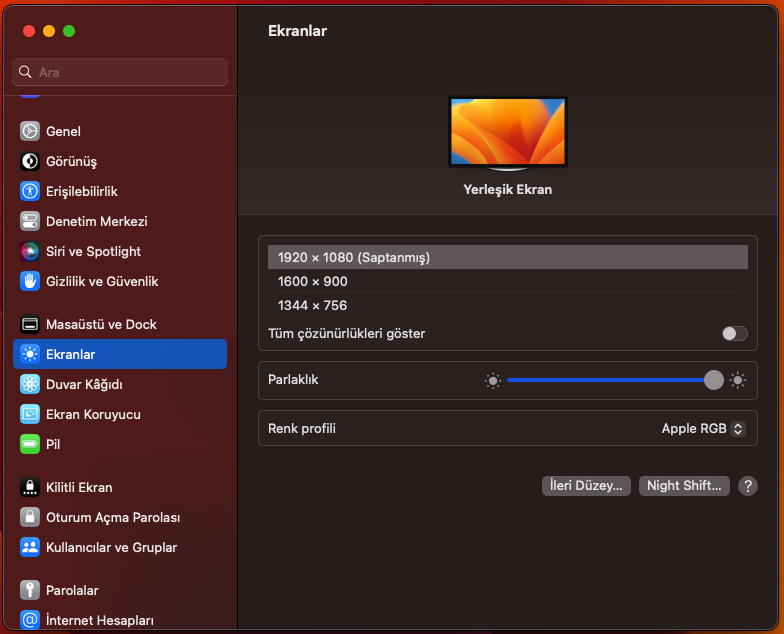Select the Yerleşik Ekran display thumbnail

coord(508,134)
